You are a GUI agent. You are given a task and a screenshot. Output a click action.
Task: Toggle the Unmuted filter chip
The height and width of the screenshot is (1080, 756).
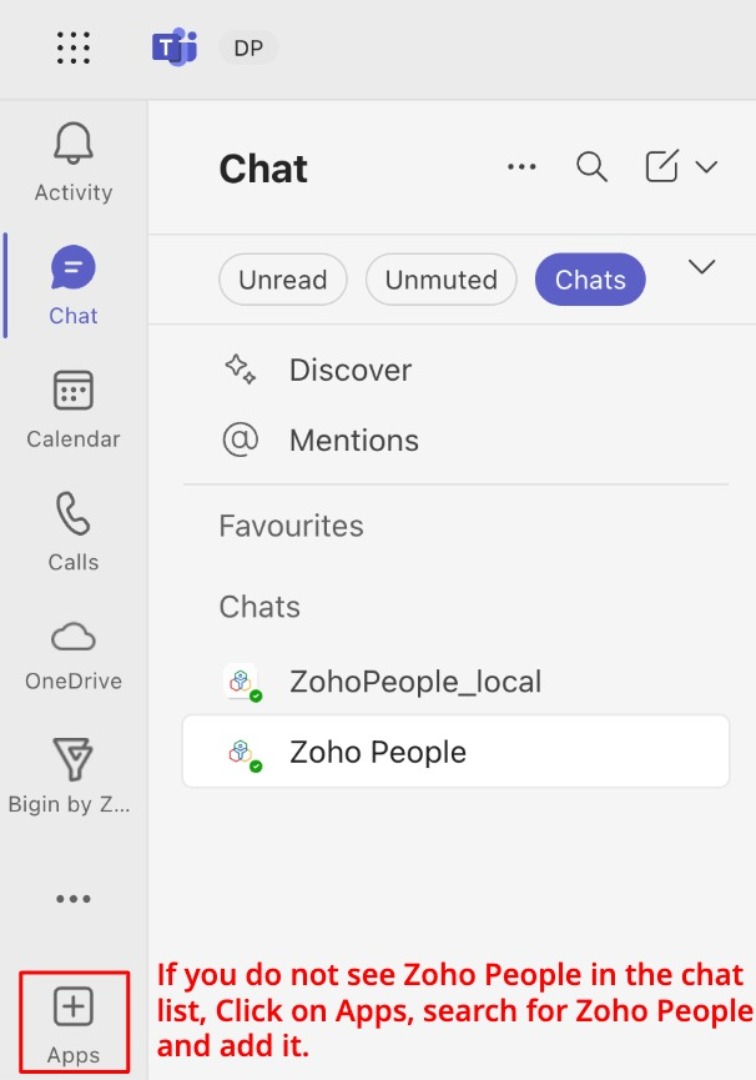click(x=441, y=279)
